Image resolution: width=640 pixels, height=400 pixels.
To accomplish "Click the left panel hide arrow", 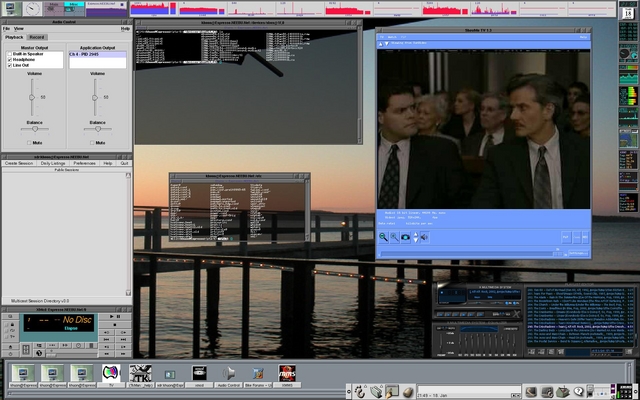I will 349,392.
